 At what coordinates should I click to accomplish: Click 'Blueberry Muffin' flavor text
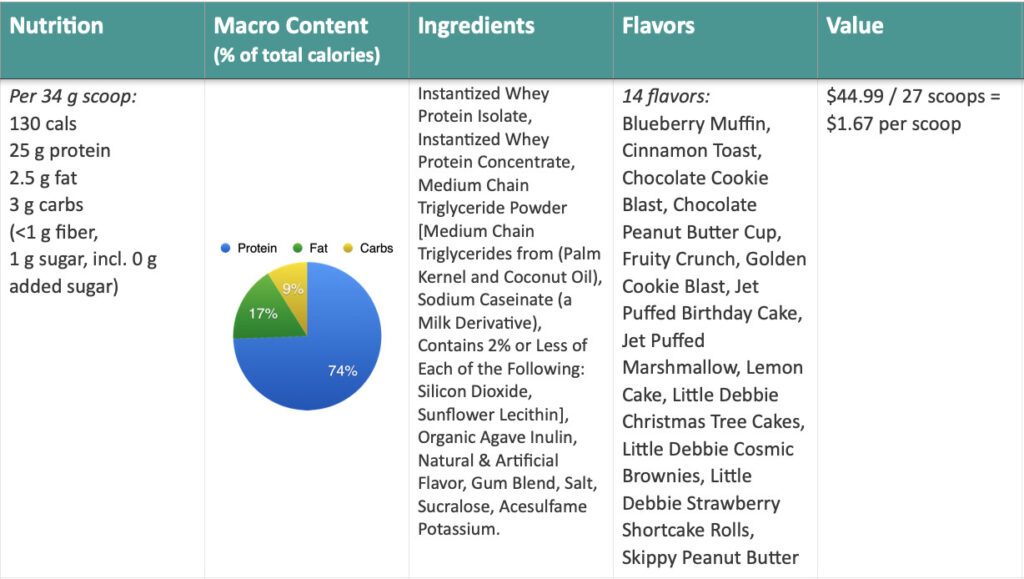[x=696, y=123]
